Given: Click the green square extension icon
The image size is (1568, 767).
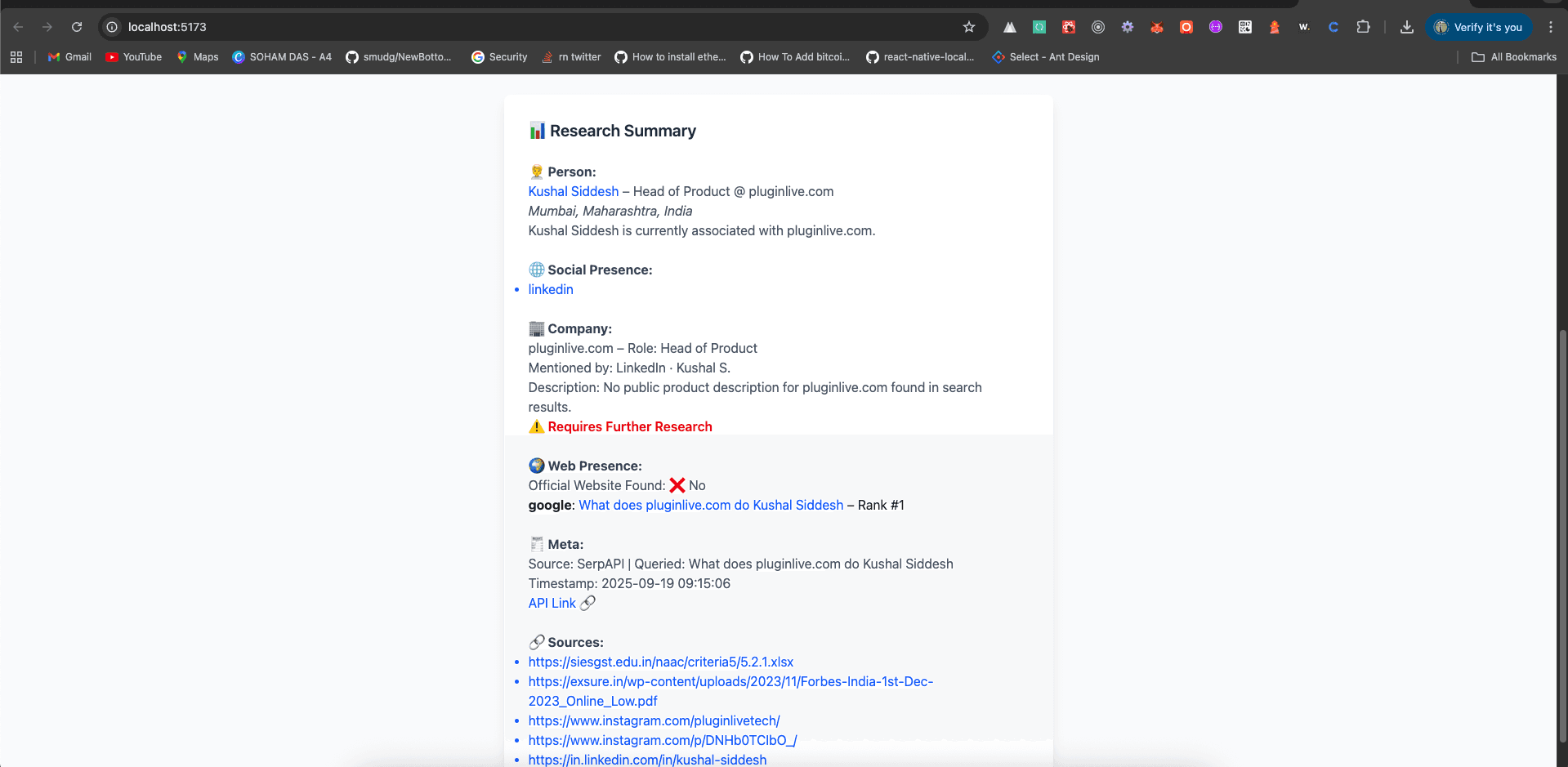Looking at the screenshot, I should (1039, 27).
